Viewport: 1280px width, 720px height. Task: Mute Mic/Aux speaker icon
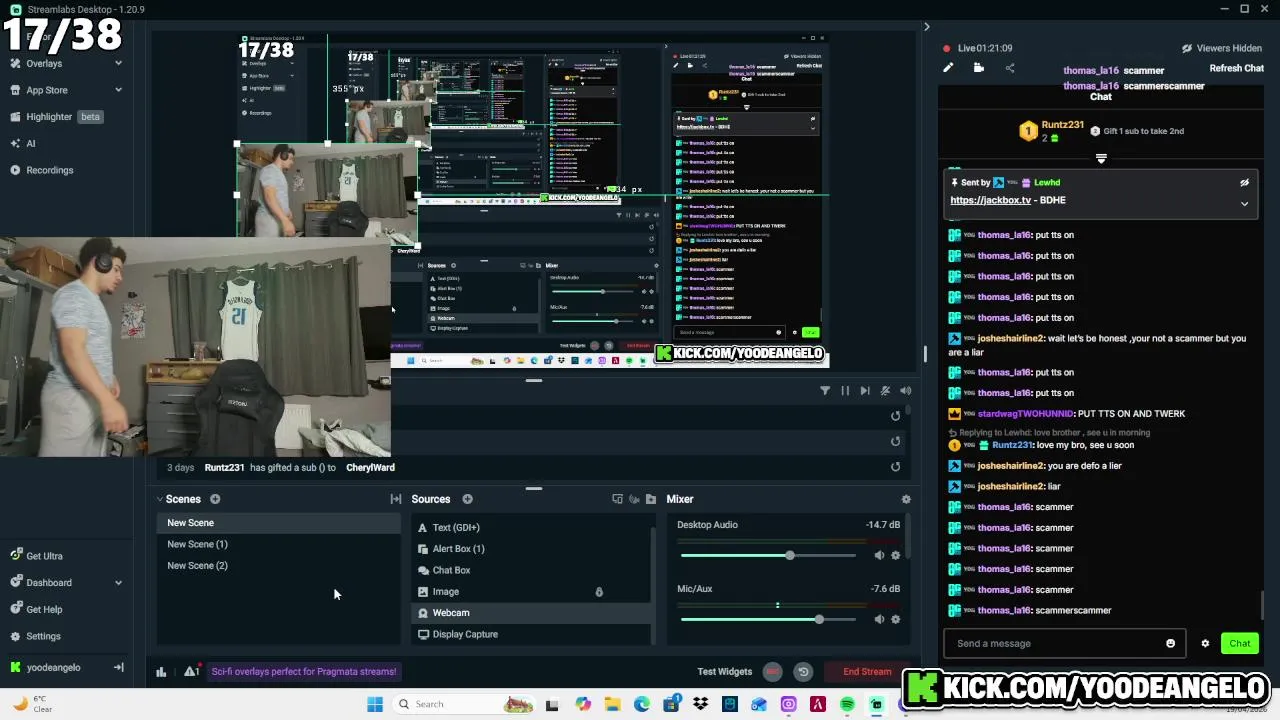(879, 619)
